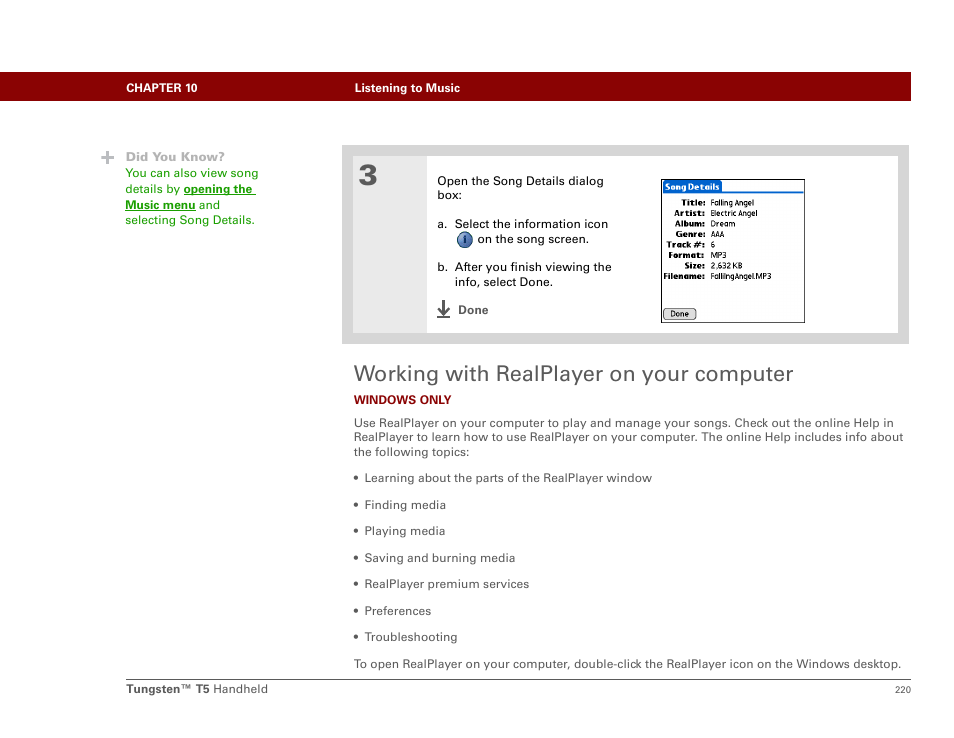Click 'Filename: FallingAngel.MP3' row
The width and height of the screenshot is (954, 738).
coord(717,276)
